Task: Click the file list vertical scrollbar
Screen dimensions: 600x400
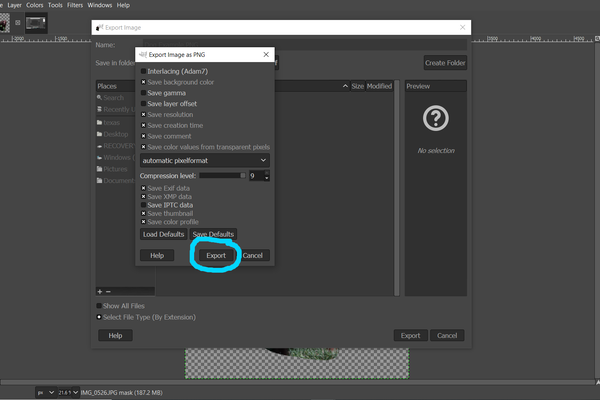Action: (397, 188)
